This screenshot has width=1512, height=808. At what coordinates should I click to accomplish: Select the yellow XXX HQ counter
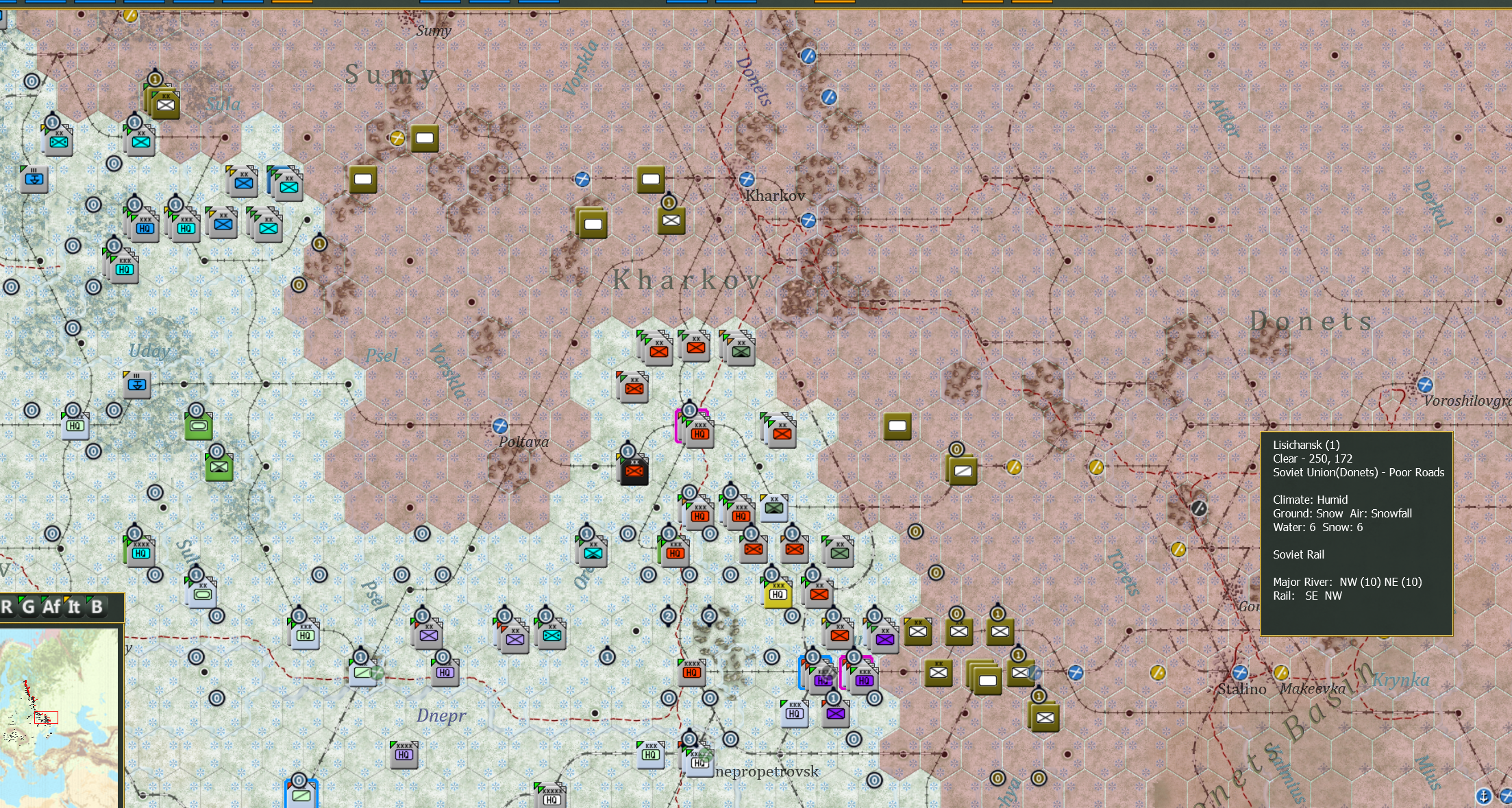point(778,594)
